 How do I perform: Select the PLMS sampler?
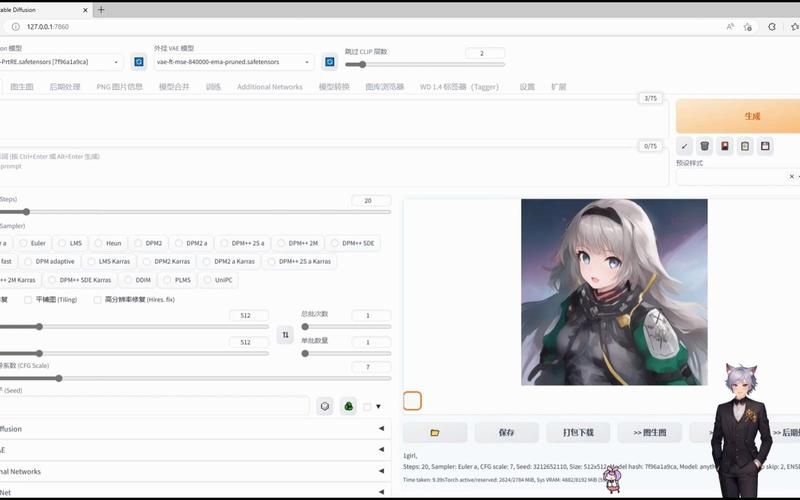click(x=177, y=280)
